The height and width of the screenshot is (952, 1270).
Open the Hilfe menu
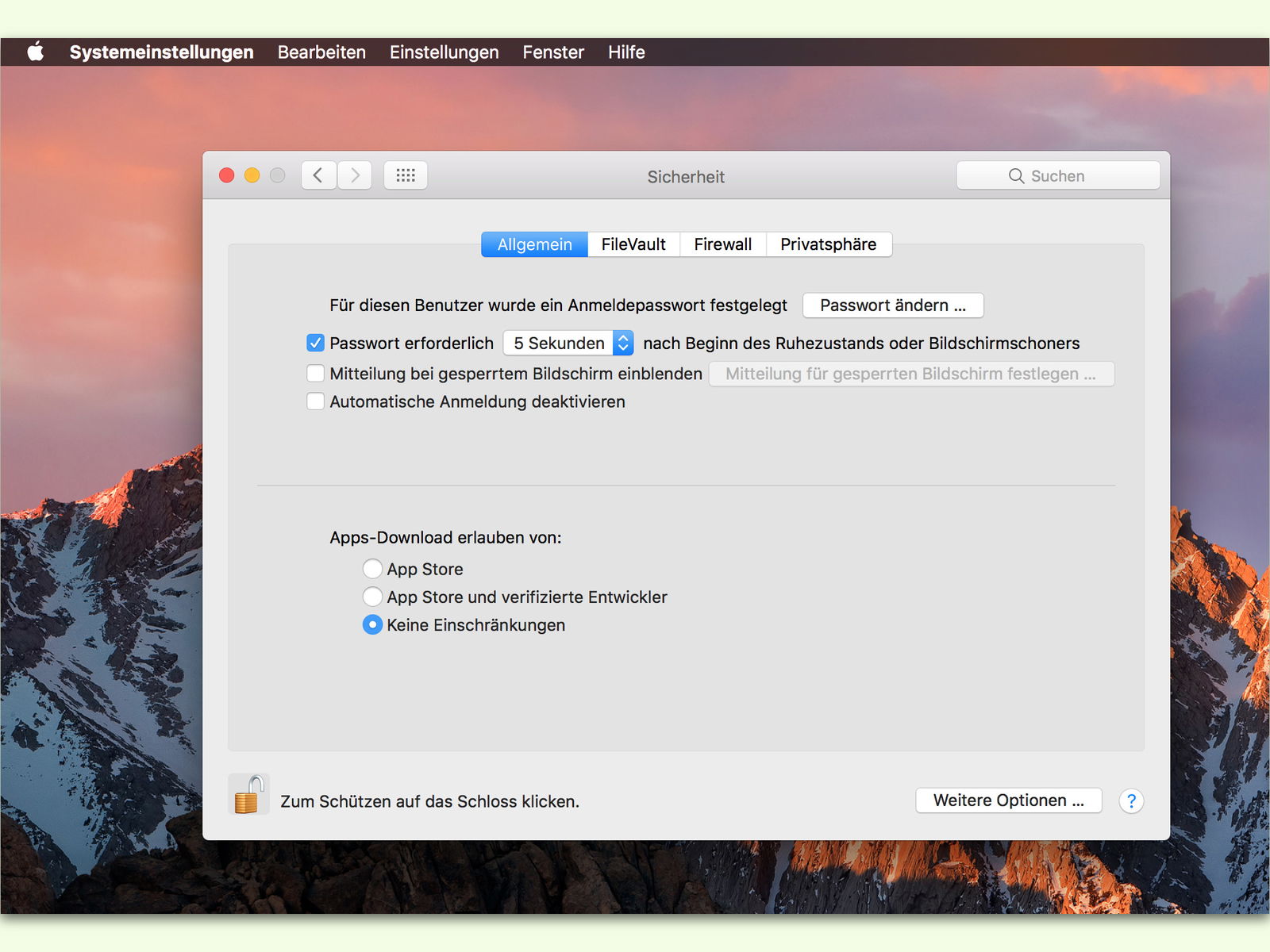tap(626, 52)
